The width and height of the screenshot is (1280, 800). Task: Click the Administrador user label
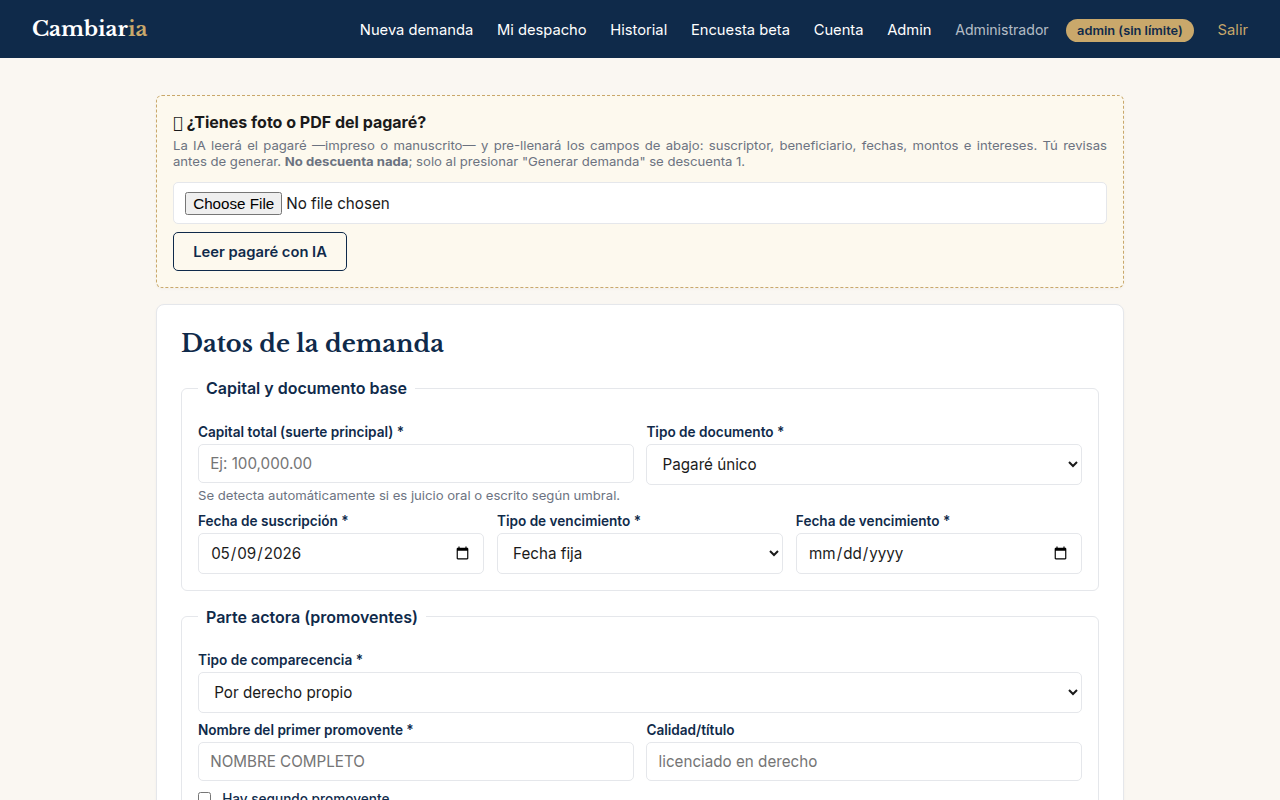tap(1002, 30)
